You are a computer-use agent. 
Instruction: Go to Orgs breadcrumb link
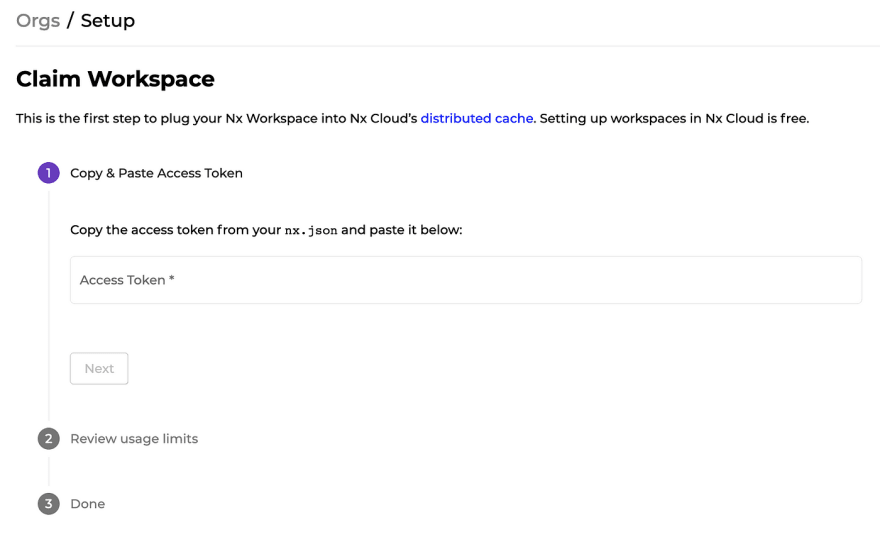point(38,21)
